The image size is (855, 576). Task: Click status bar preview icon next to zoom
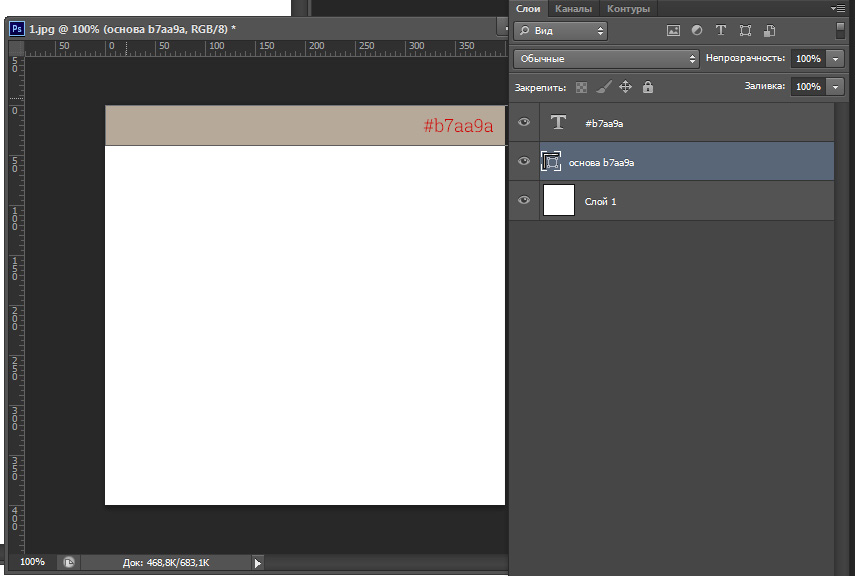pos(69,562)
